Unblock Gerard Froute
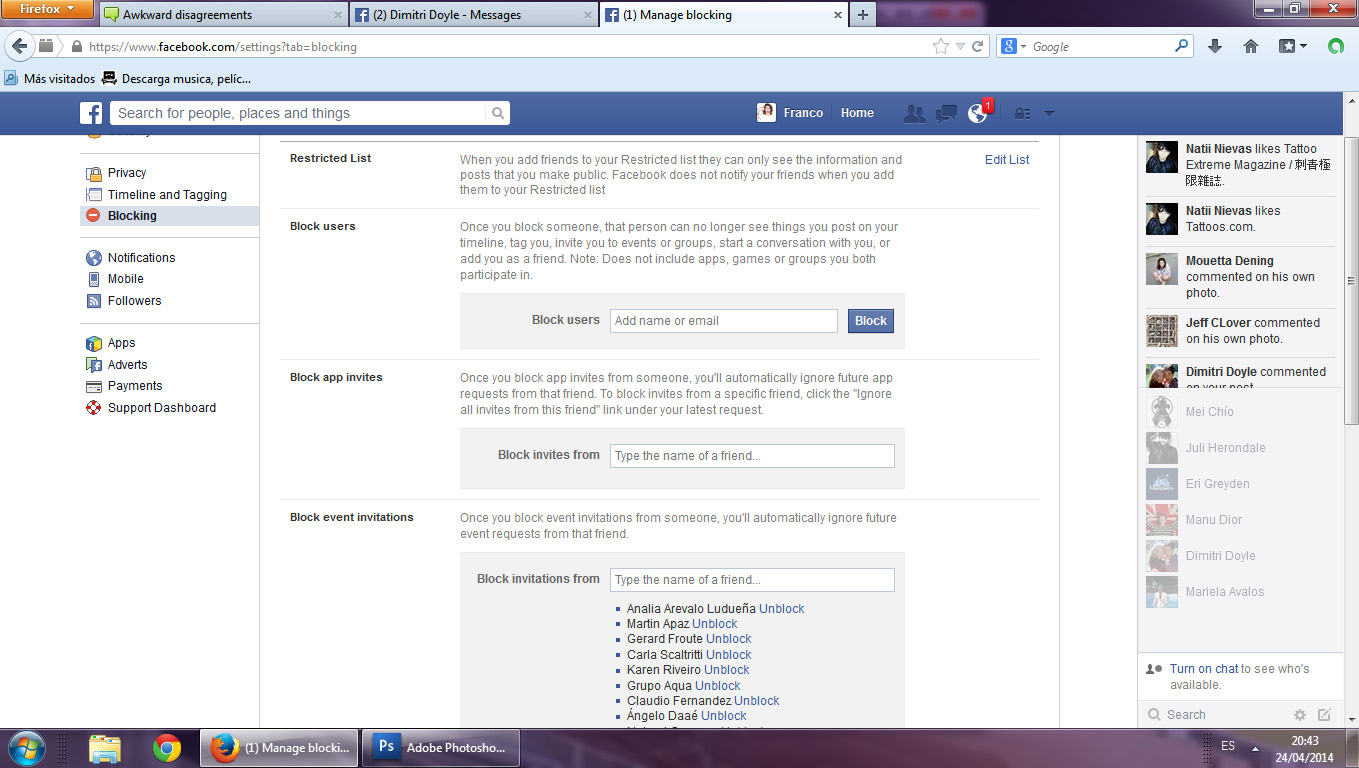 (729, 639)
